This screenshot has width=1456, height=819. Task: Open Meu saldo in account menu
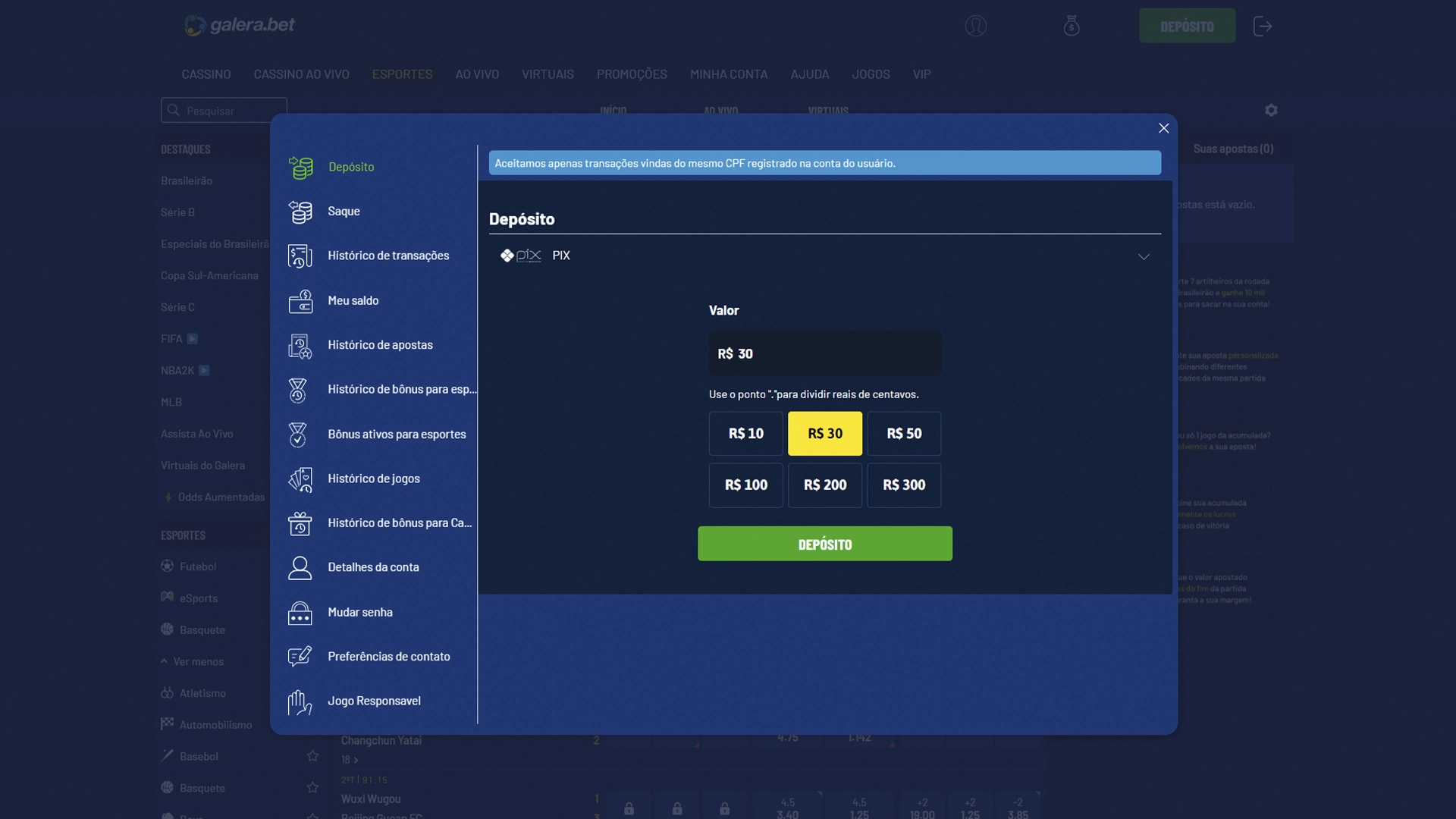point(353,300)
